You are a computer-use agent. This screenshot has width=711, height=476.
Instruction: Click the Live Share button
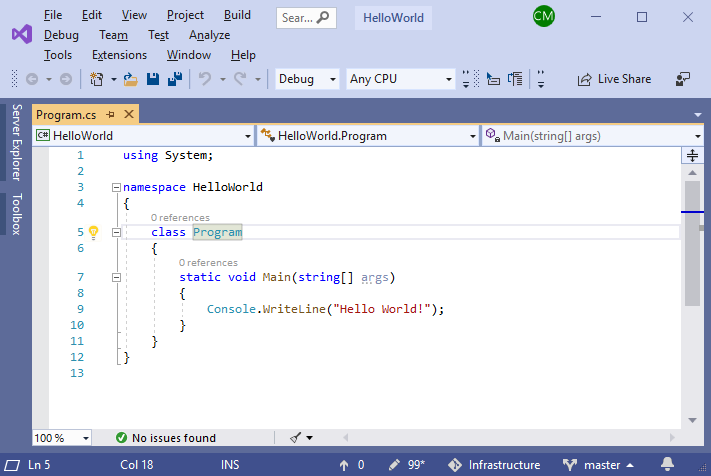coord(614,79)
